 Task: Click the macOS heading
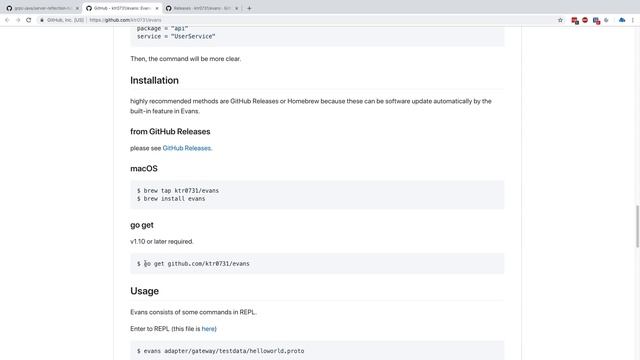tap(144, 169)
